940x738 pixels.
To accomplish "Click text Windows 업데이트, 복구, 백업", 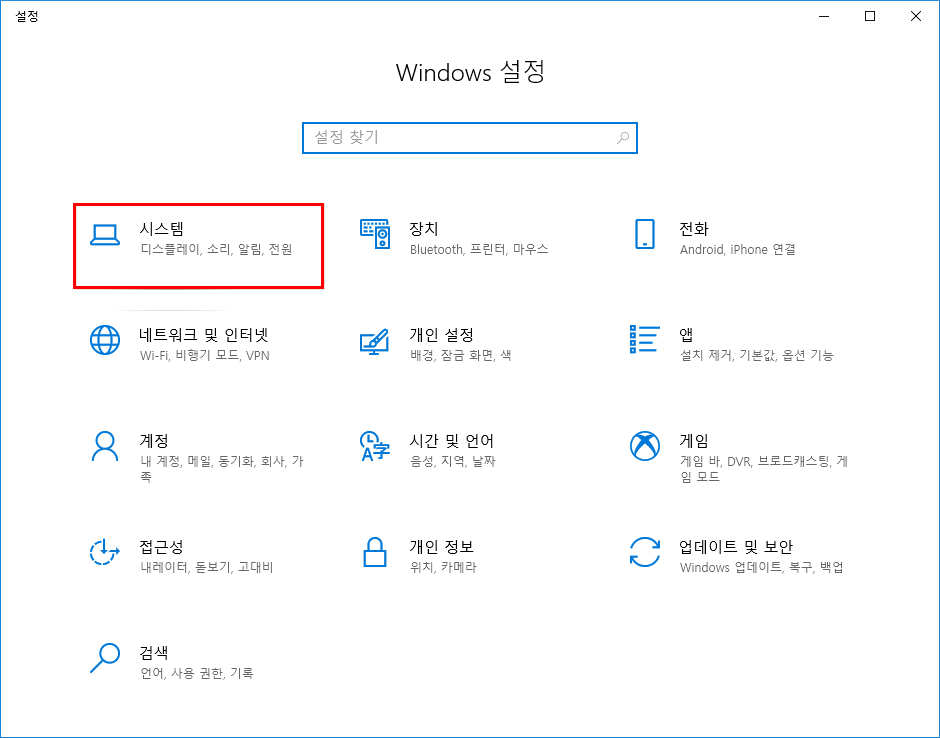I will click(x=761, y=567).
